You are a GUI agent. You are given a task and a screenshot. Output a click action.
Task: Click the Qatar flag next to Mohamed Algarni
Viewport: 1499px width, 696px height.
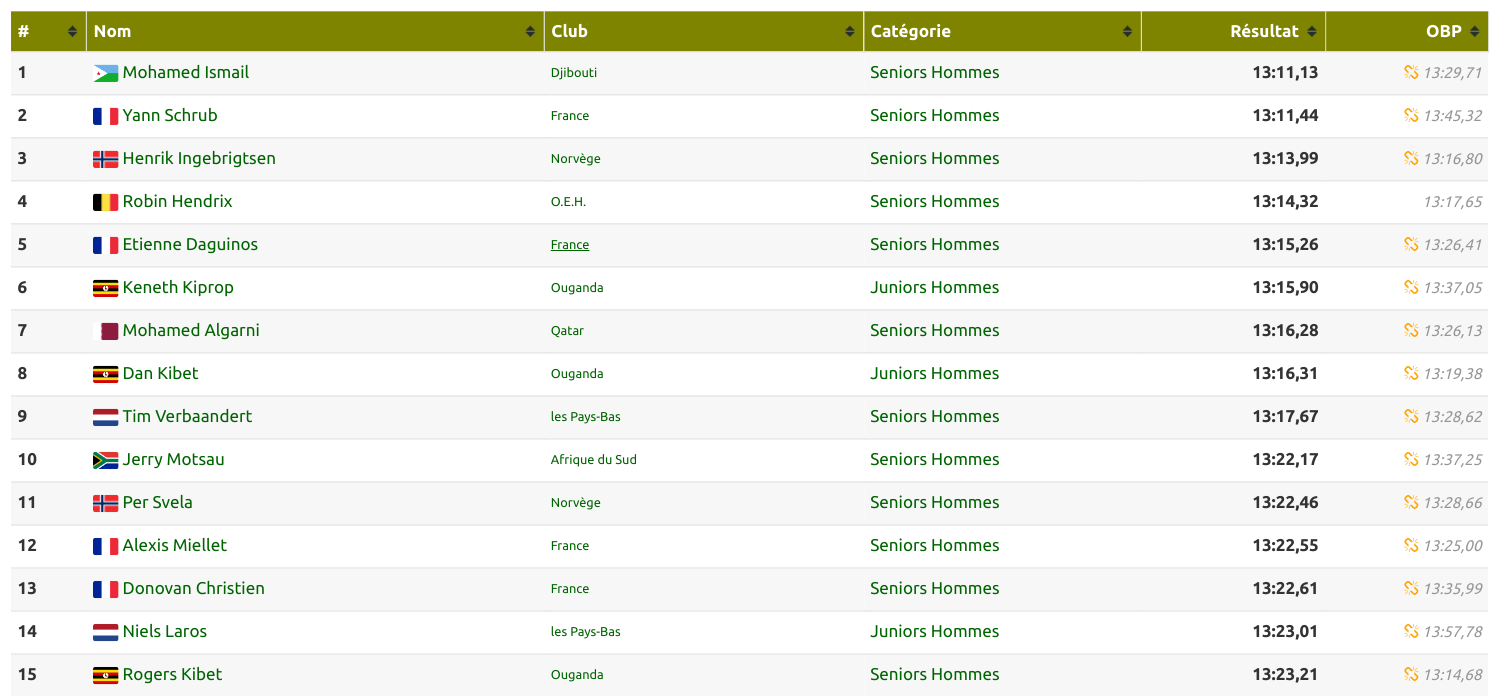(105, 331)
